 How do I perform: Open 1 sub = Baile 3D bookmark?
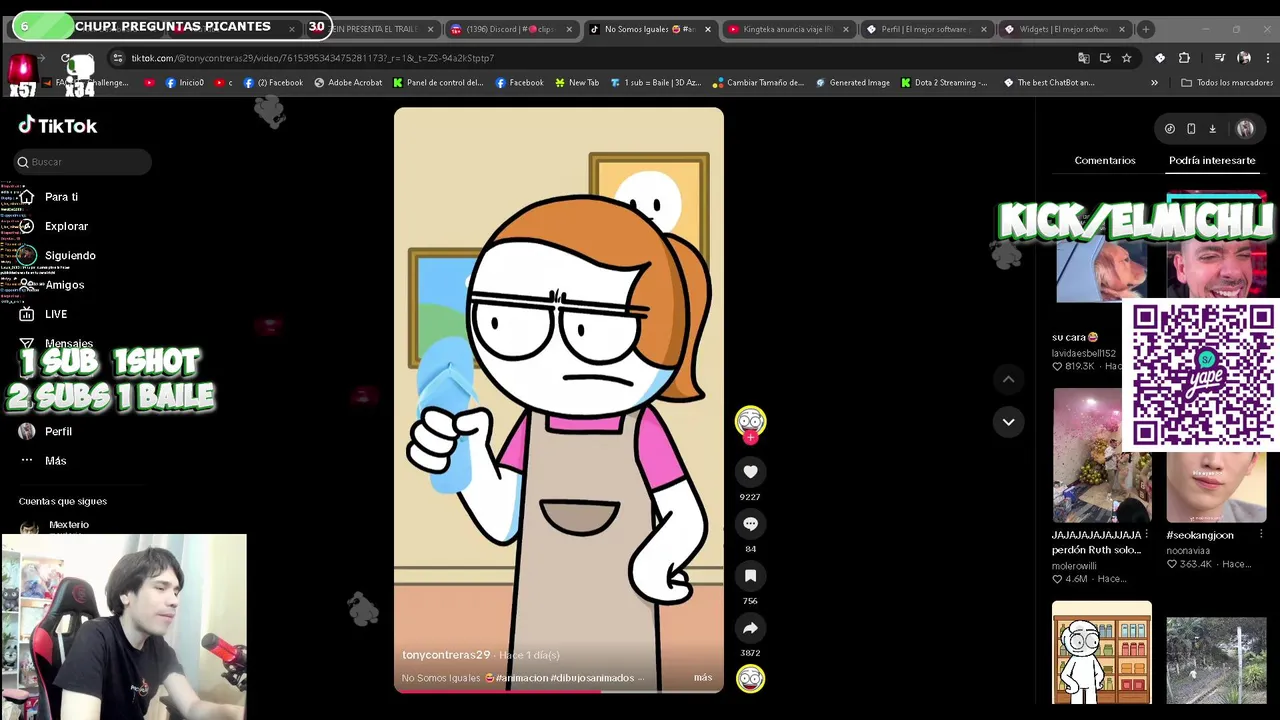tap(656, 83)
